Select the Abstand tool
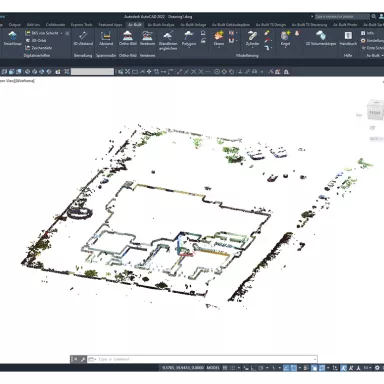384x384 pixels. 106,38
